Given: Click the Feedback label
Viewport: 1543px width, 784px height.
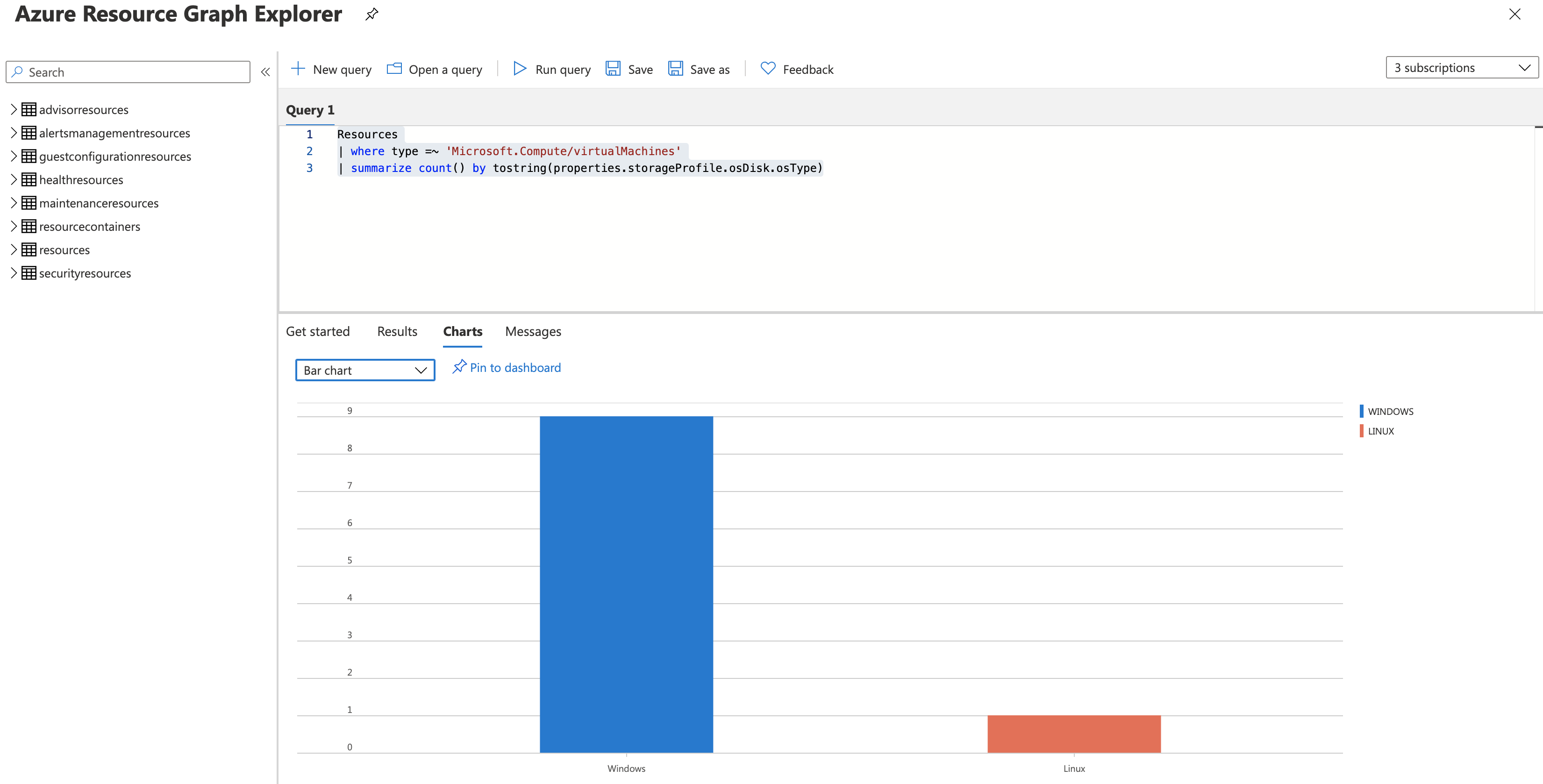Looking at the screenshot, I should pos(808,70).
